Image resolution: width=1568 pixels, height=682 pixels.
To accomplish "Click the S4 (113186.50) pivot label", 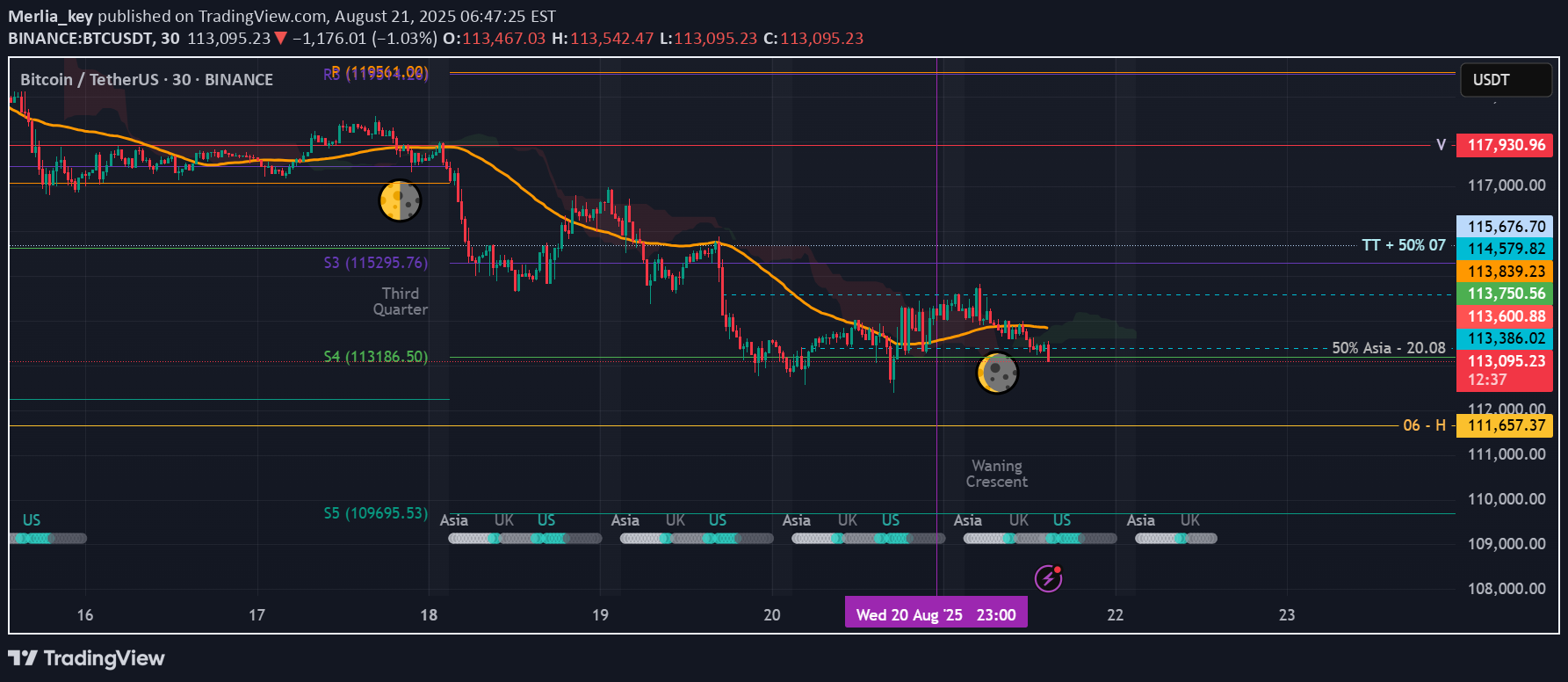I will (x=376, y=357).
